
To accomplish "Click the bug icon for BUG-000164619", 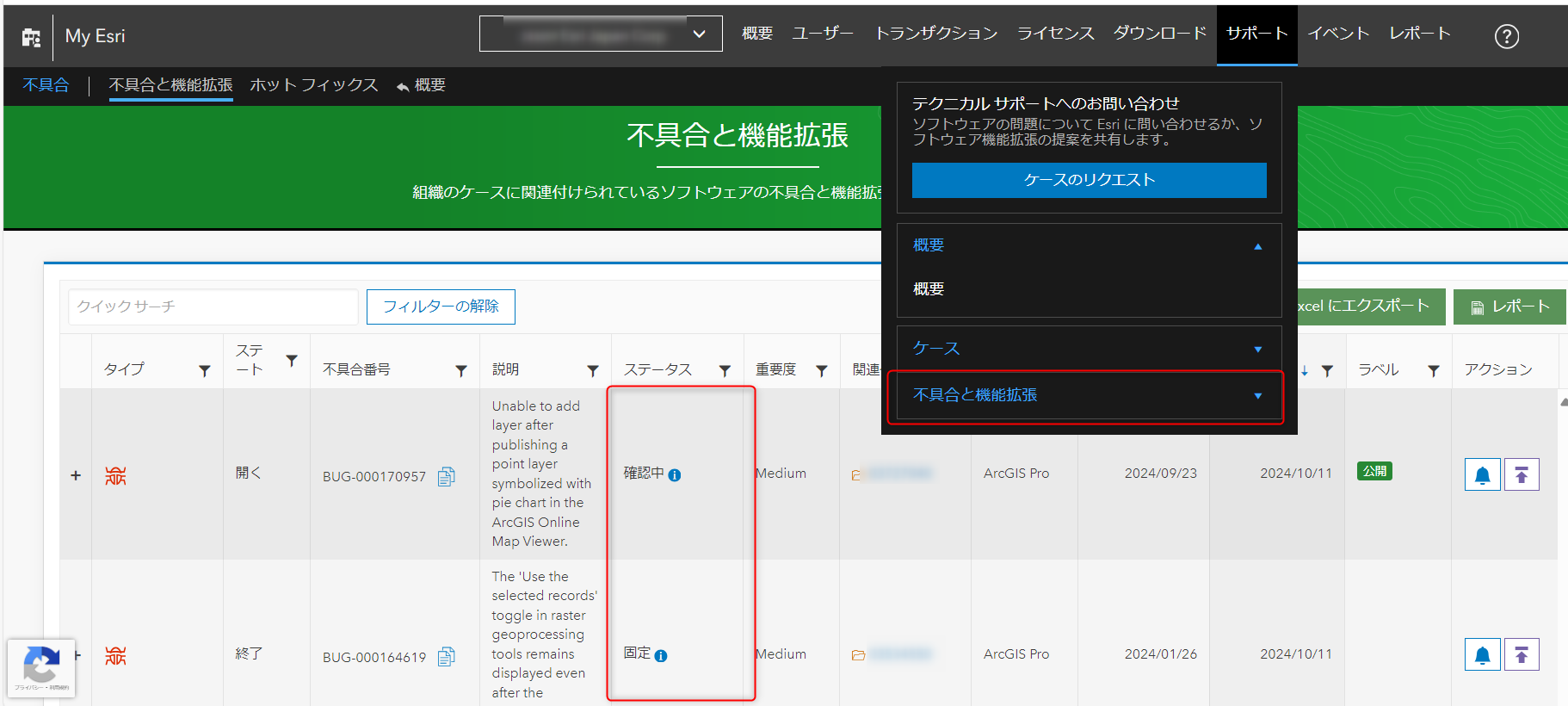I will (x=115, y=656).
